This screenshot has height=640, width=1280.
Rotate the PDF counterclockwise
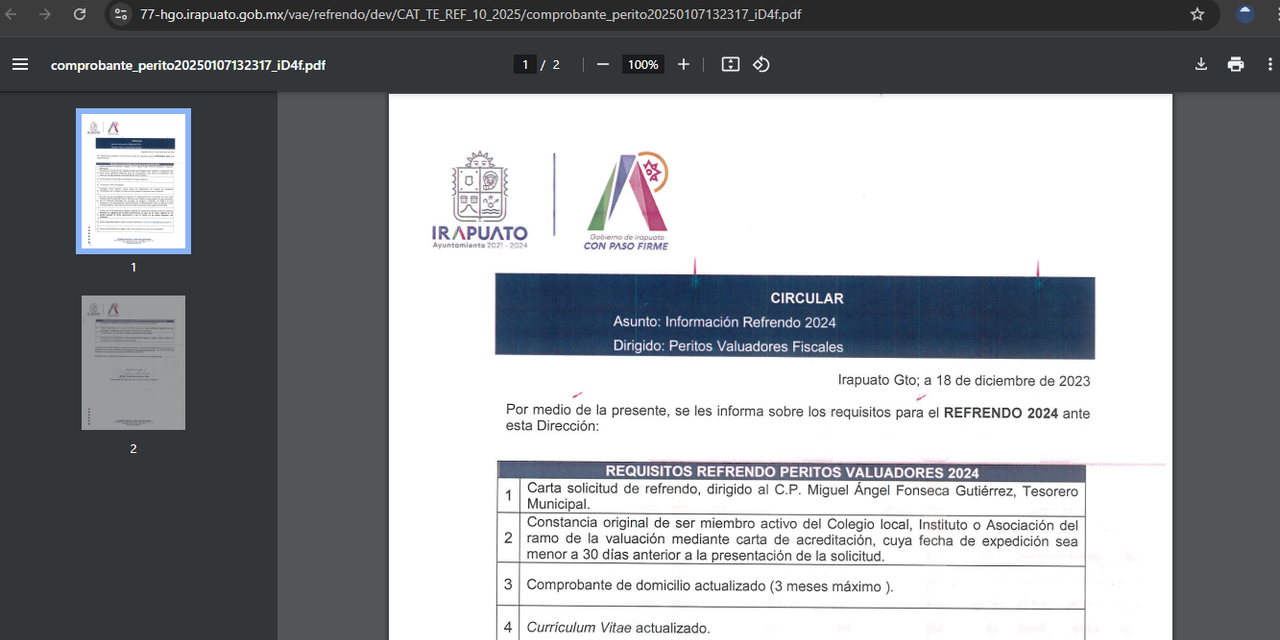(x=761, y=64)
